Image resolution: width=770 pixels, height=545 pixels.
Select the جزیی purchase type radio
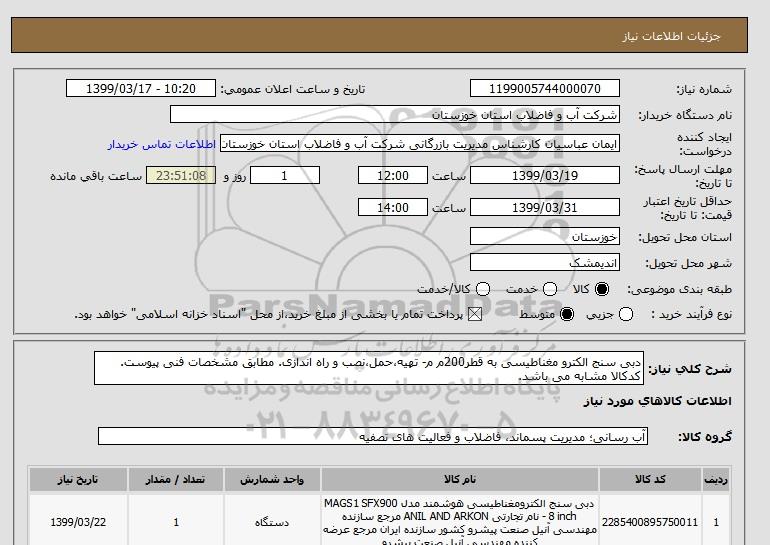(x=626, y=314)
